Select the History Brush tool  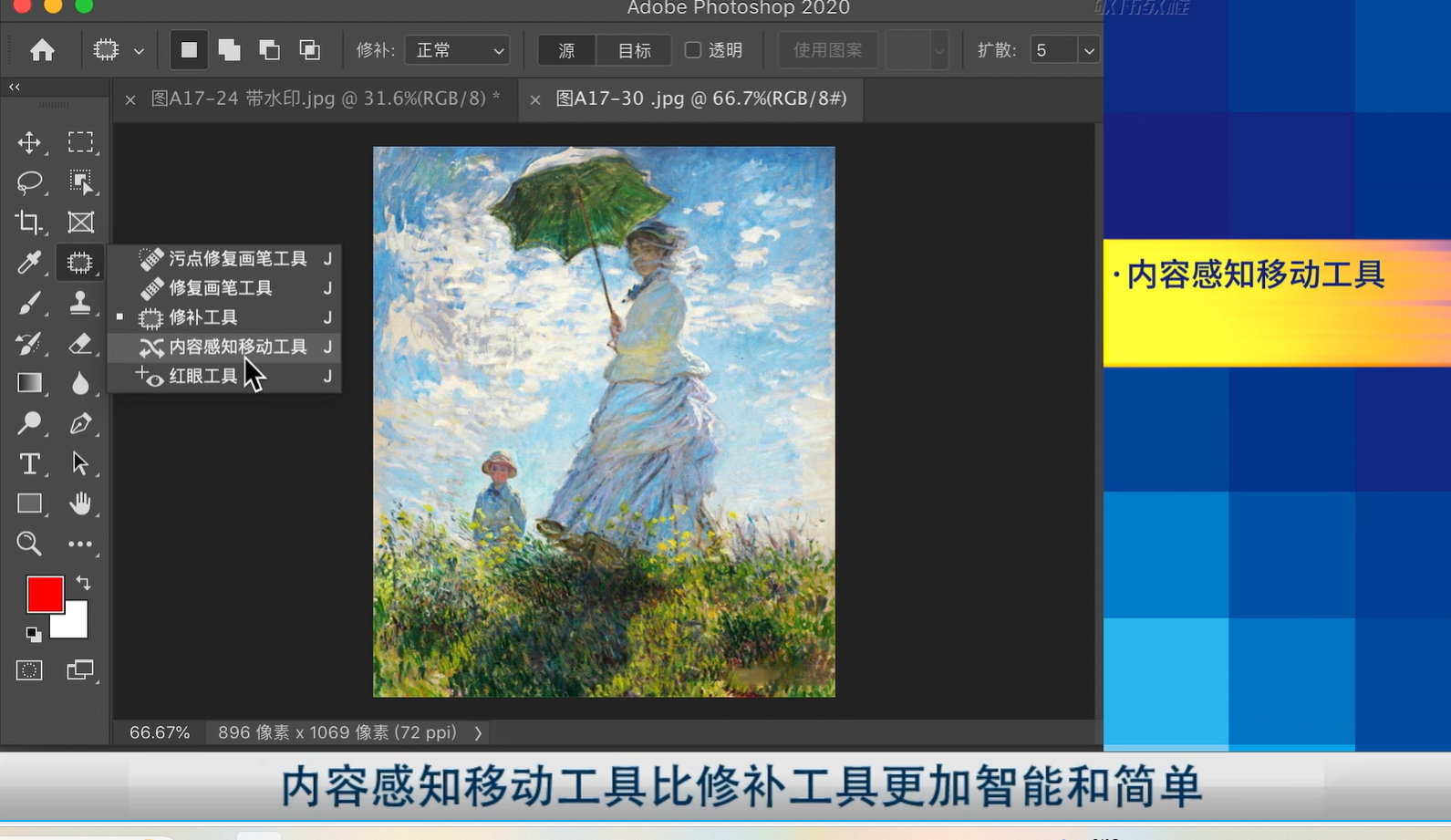tap(29, 343)
